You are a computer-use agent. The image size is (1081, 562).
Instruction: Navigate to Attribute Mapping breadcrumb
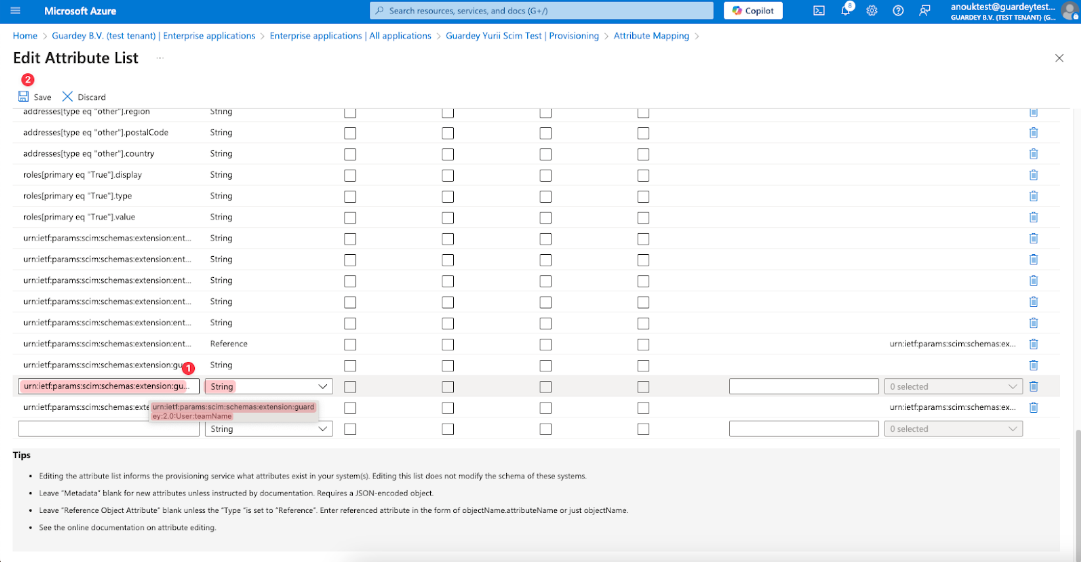[x=651, y=36]
